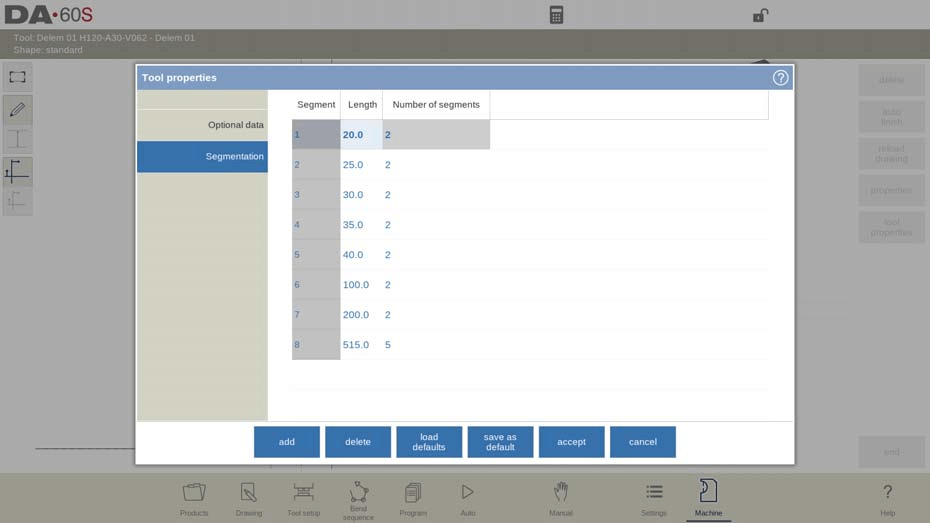Select the Segmentation tab
The width and height of the screenshot is (930, 523).
pos(202,157)
